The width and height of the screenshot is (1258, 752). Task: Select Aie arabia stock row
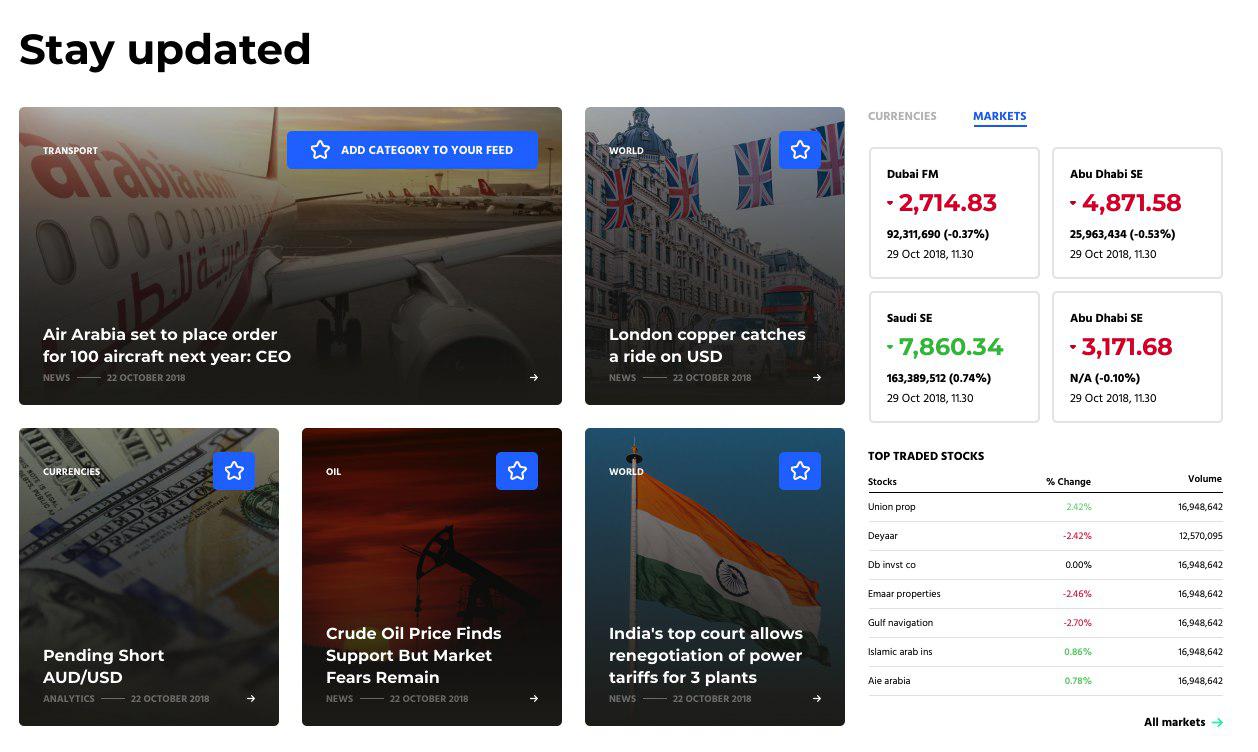click(1045, 681)
